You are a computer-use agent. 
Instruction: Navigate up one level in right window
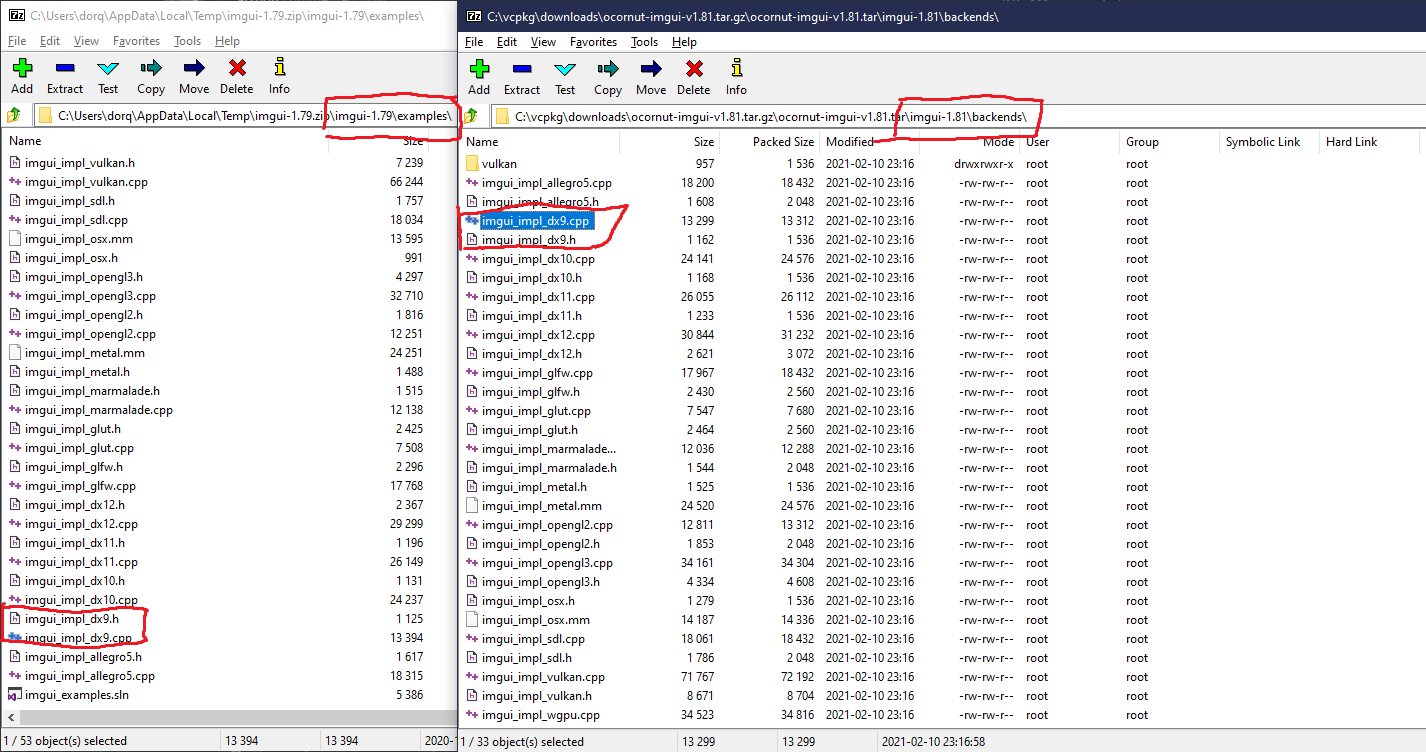click(470, 115)
